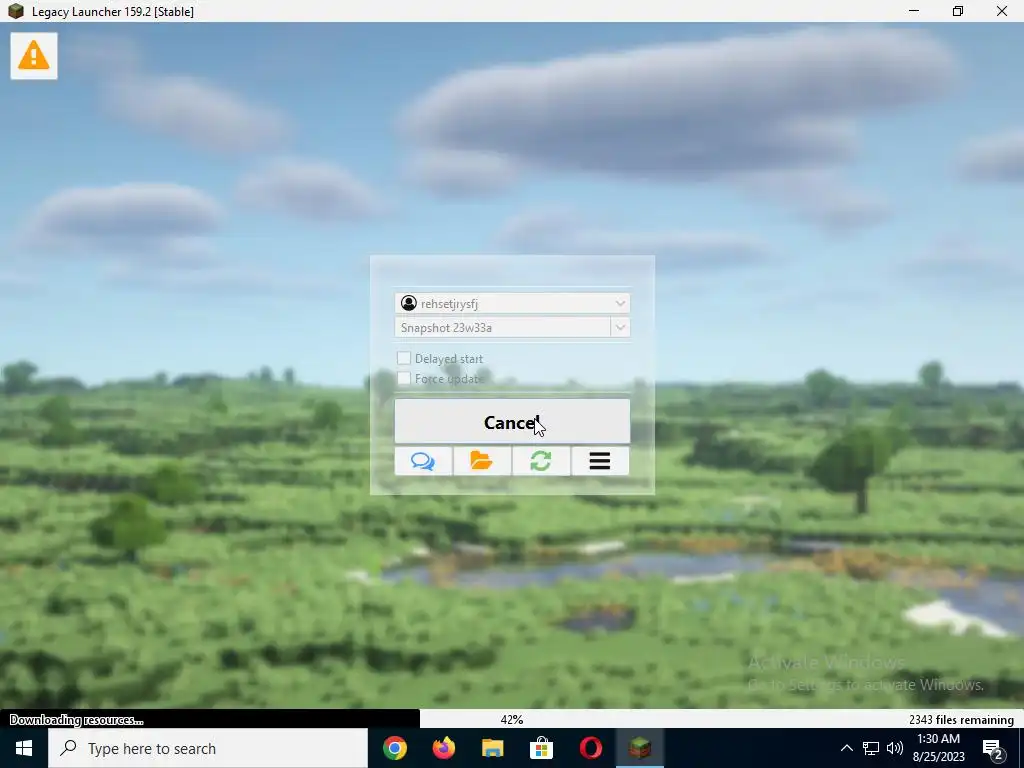Screen dimensions: 1024x768
Task: Open File Explorer from the taskbar
Action: point(493,748)
